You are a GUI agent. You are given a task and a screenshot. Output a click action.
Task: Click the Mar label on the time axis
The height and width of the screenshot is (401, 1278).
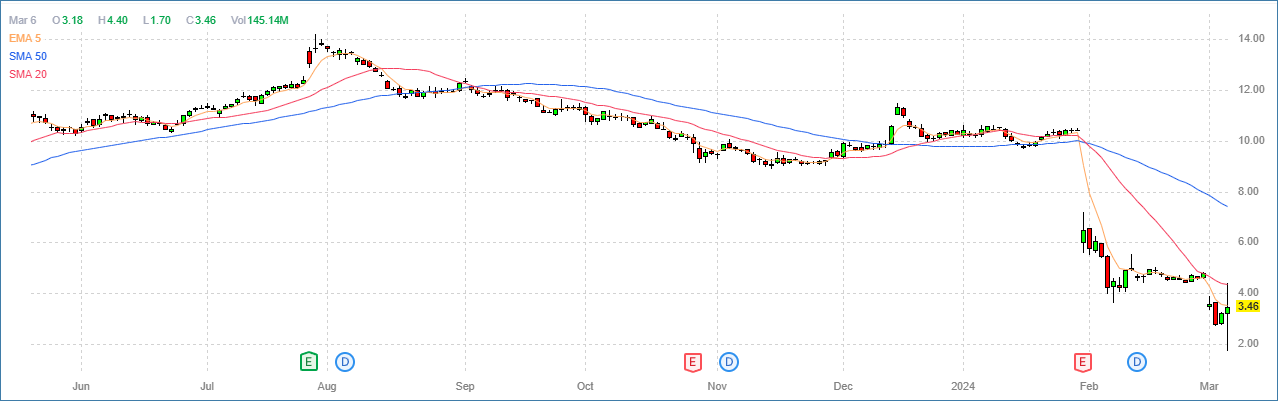pos(1209,386)
